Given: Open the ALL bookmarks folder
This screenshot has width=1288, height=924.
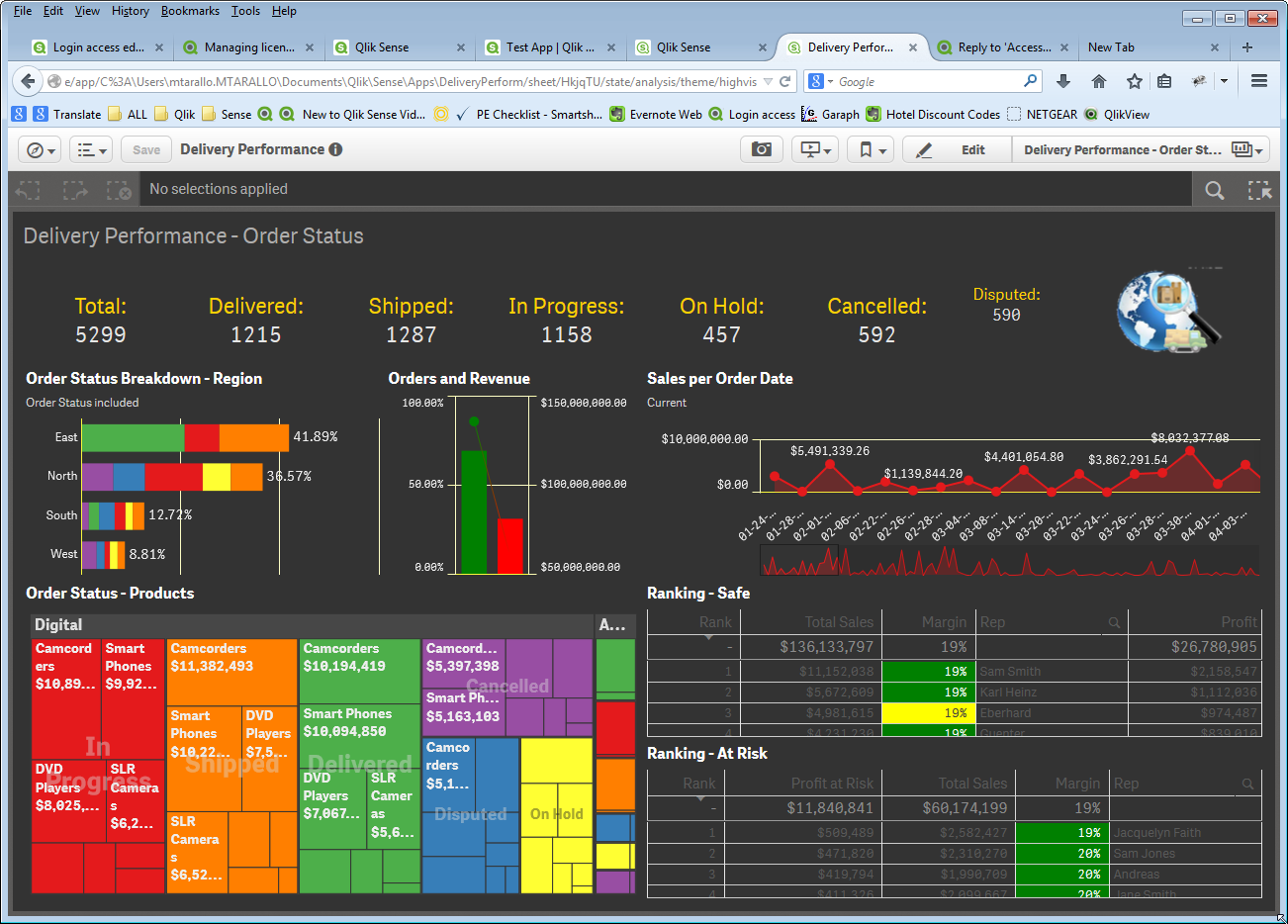Looking at the screenshot, I should click(x=127, y=114).
